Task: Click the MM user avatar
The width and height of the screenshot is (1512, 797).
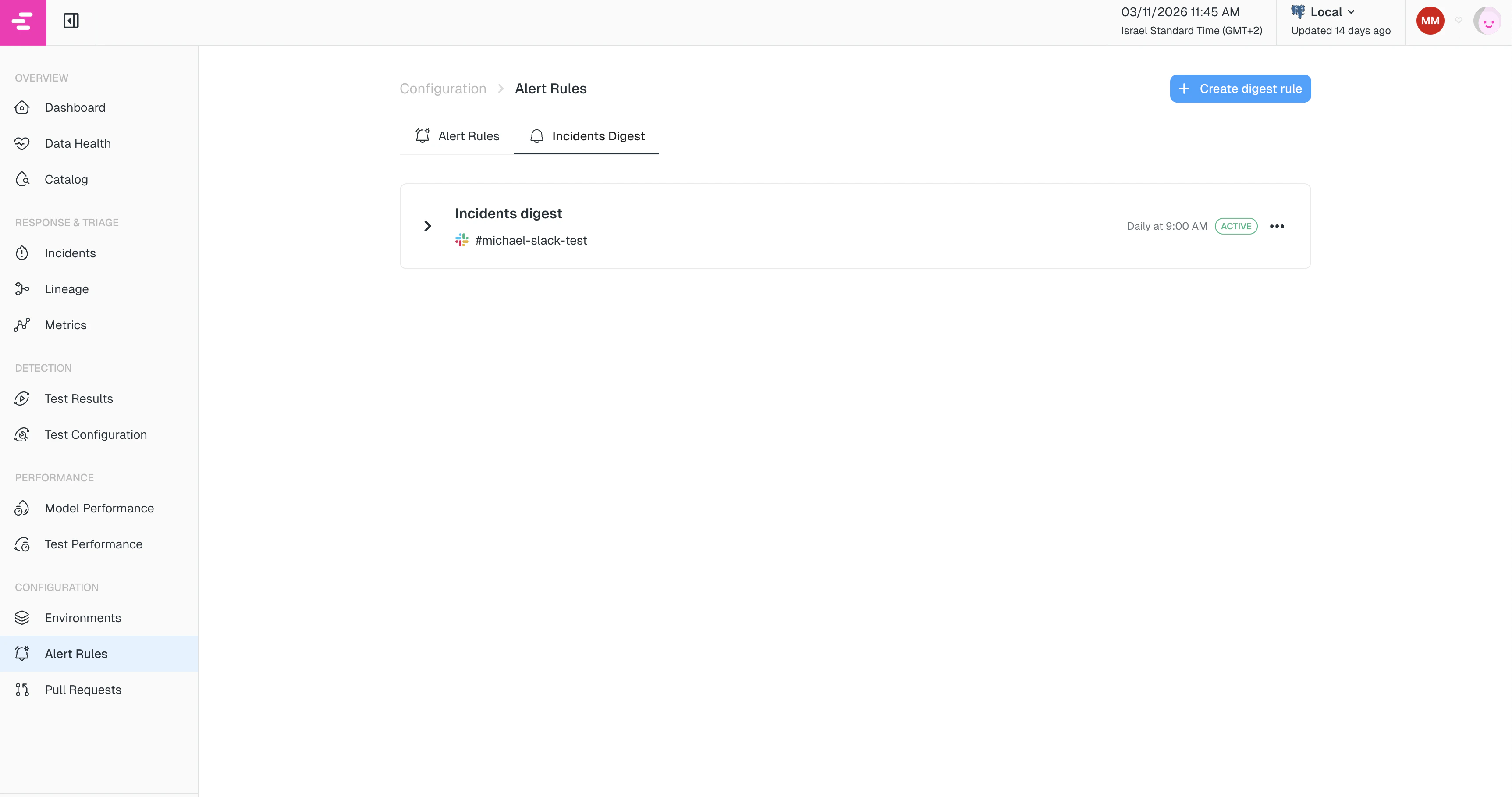Action: [x=1430, y=20]
